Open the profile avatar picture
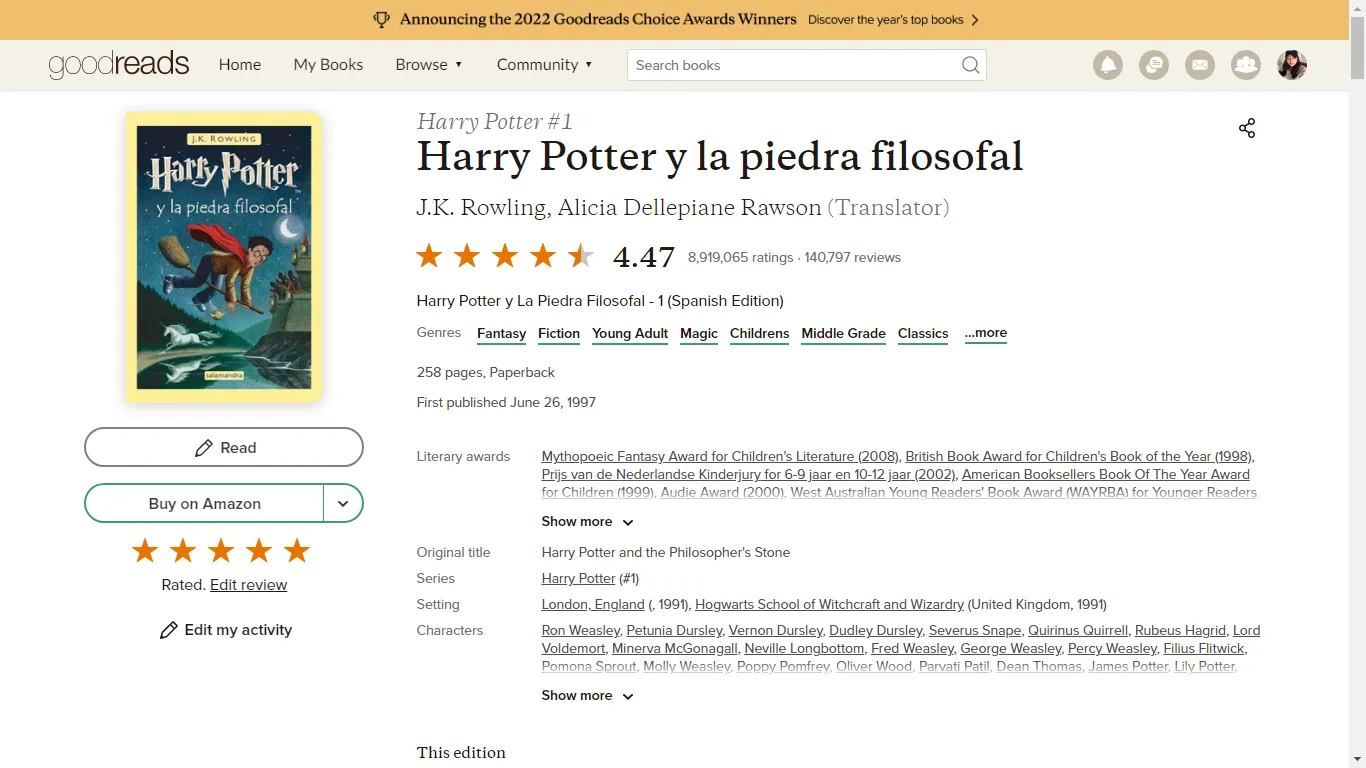 tap(1292, 65)
